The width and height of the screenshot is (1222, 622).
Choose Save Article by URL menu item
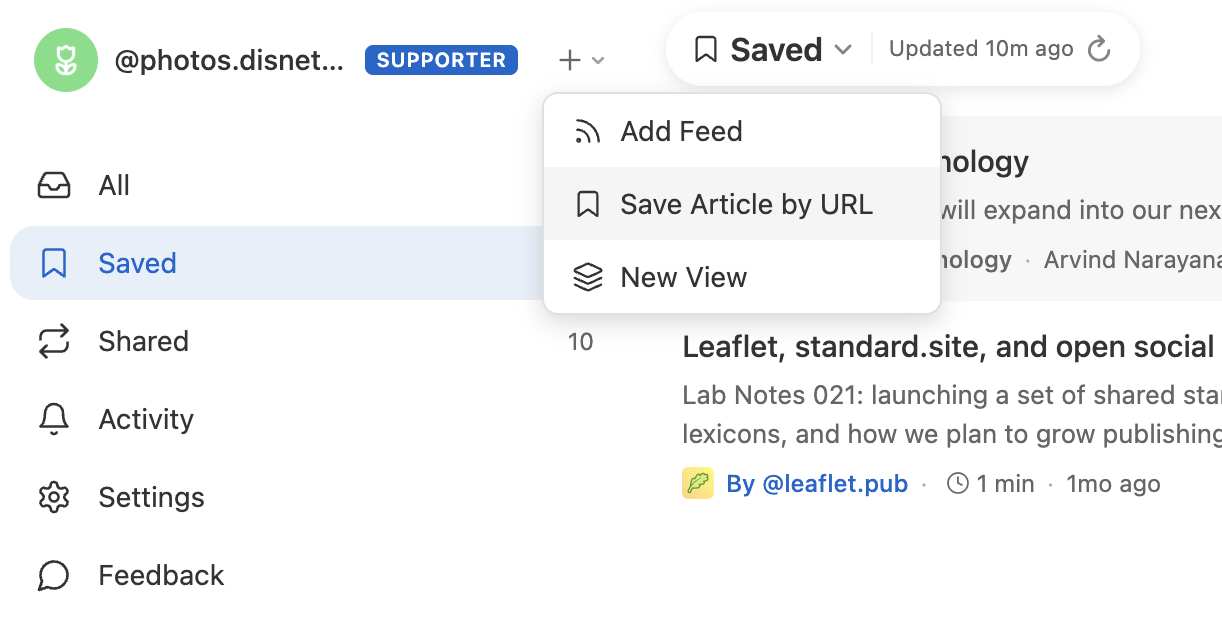(745, 205)
